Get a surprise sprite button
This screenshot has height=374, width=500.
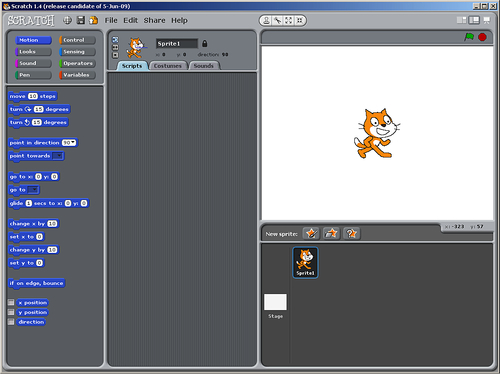(x=351, y=233)
